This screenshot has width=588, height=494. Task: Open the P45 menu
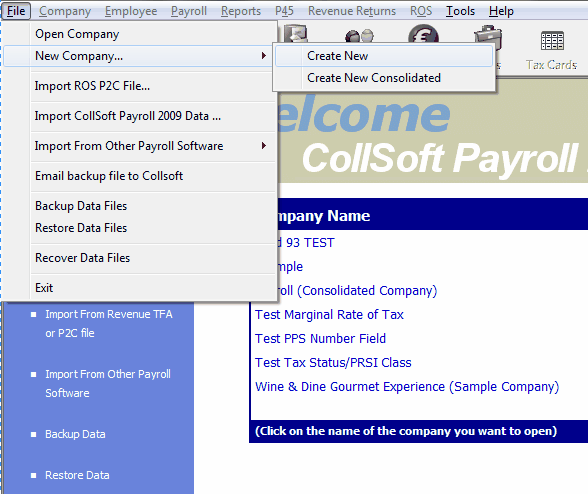pos(284,11)
